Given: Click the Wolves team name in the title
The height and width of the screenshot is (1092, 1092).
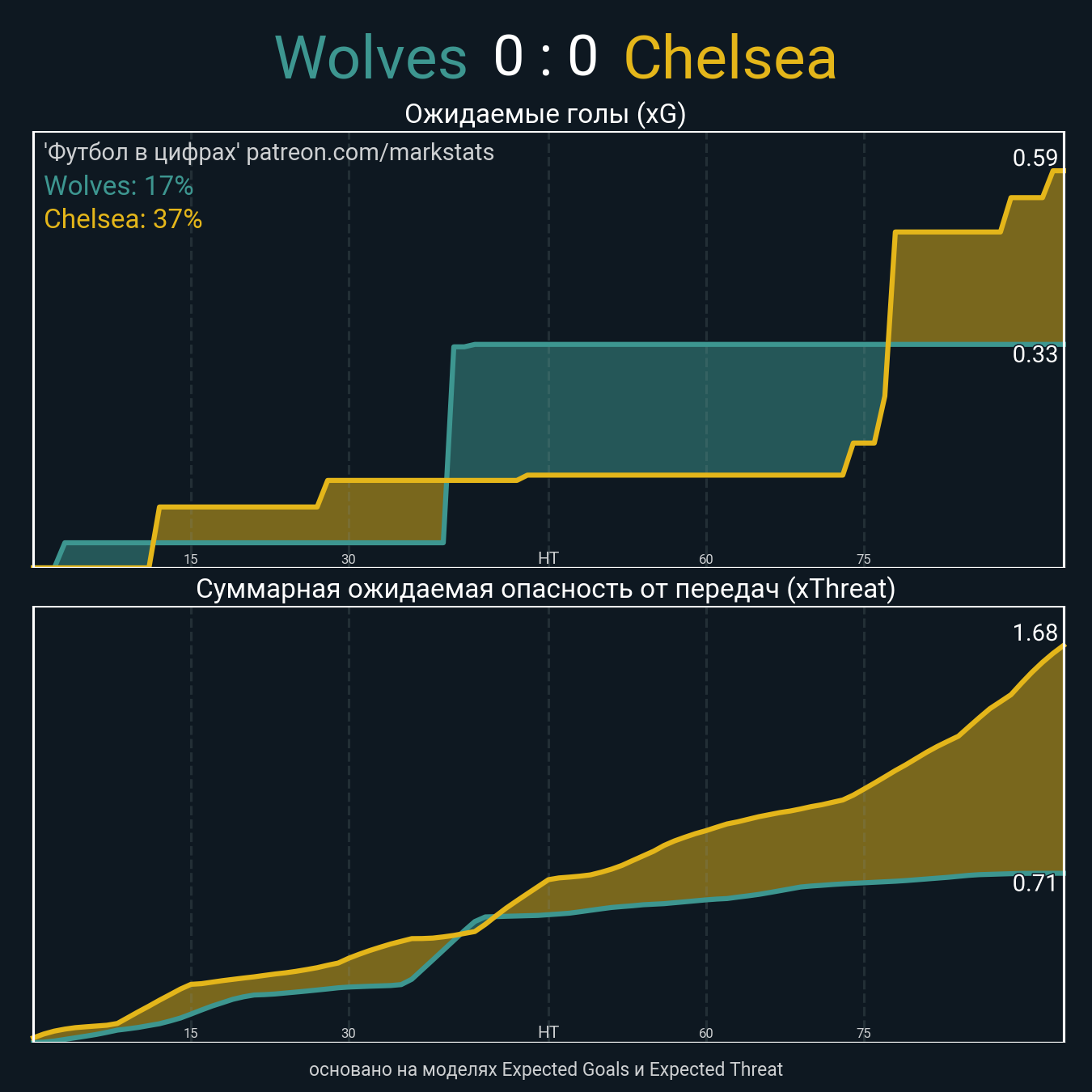Looking at the screenshot, I should click(x=371, y=58).
